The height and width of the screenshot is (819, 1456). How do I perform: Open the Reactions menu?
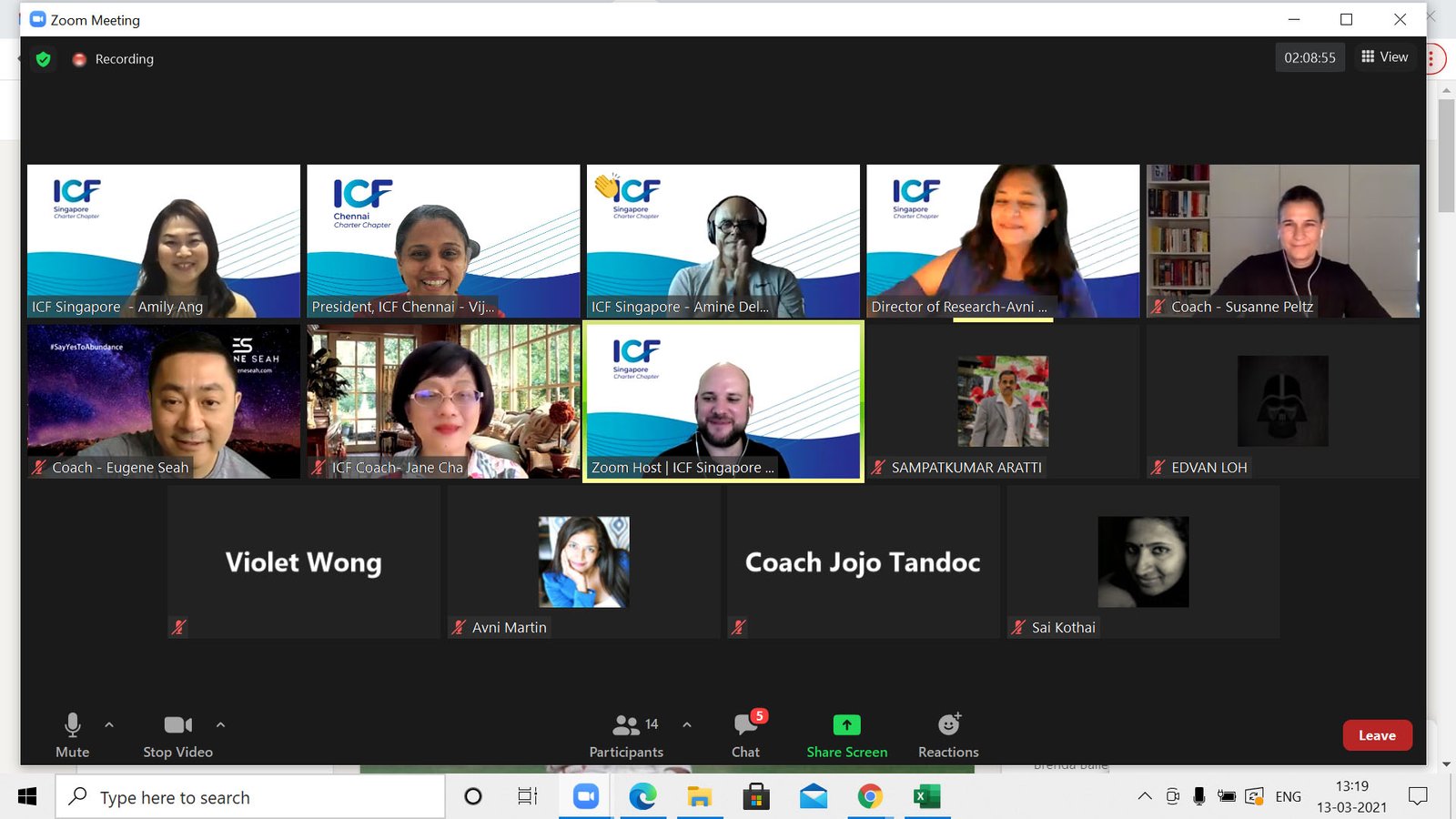tap(948, 734)
